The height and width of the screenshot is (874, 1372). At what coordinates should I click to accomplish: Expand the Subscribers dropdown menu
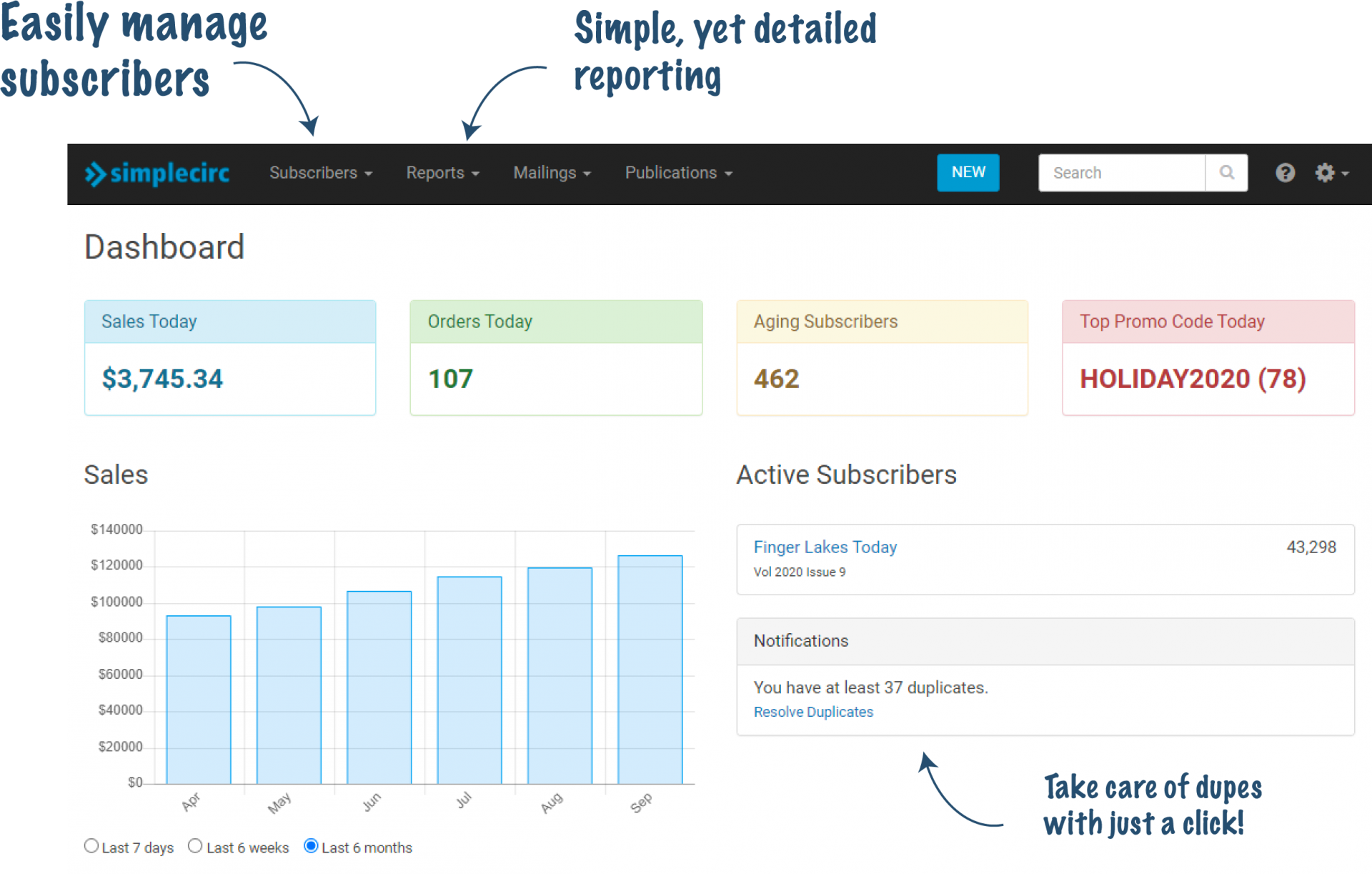(321, 173)
